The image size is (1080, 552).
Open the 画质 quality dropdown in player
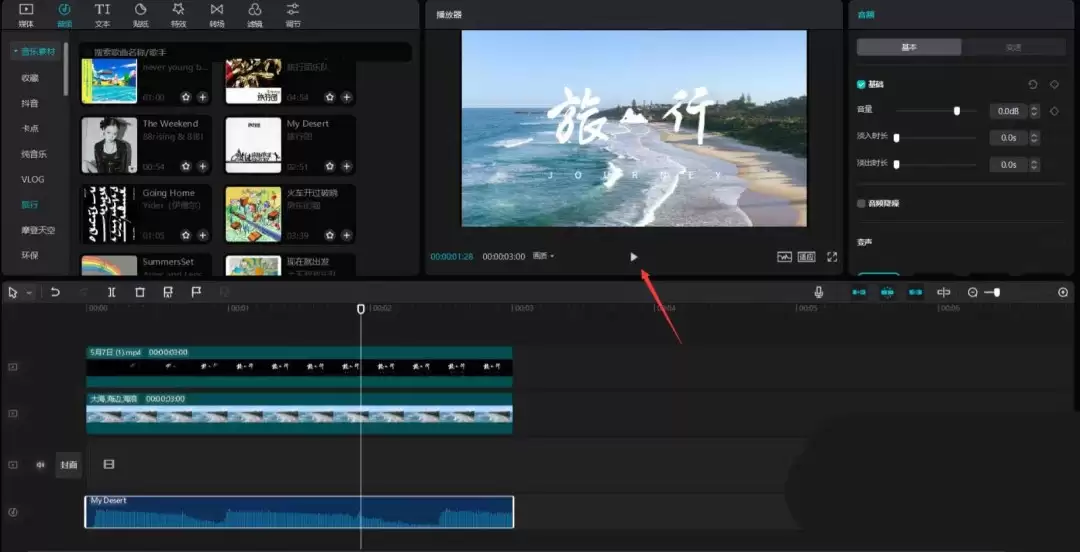click(544, 256)
